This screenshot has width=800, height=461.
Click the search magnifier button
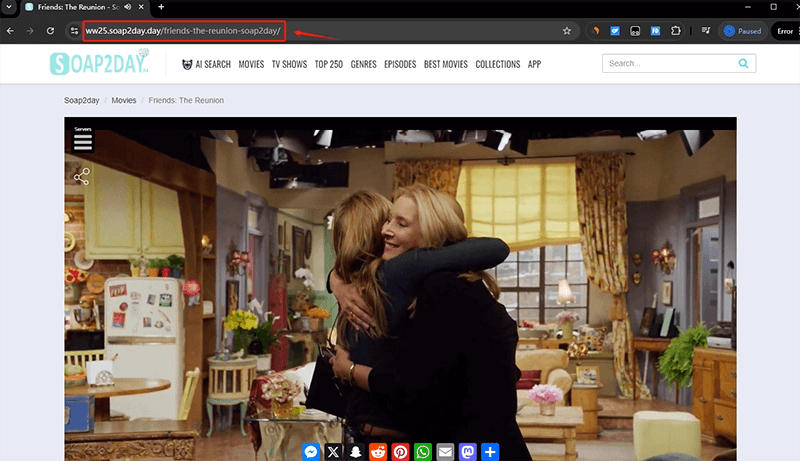[x=743, y=64]
